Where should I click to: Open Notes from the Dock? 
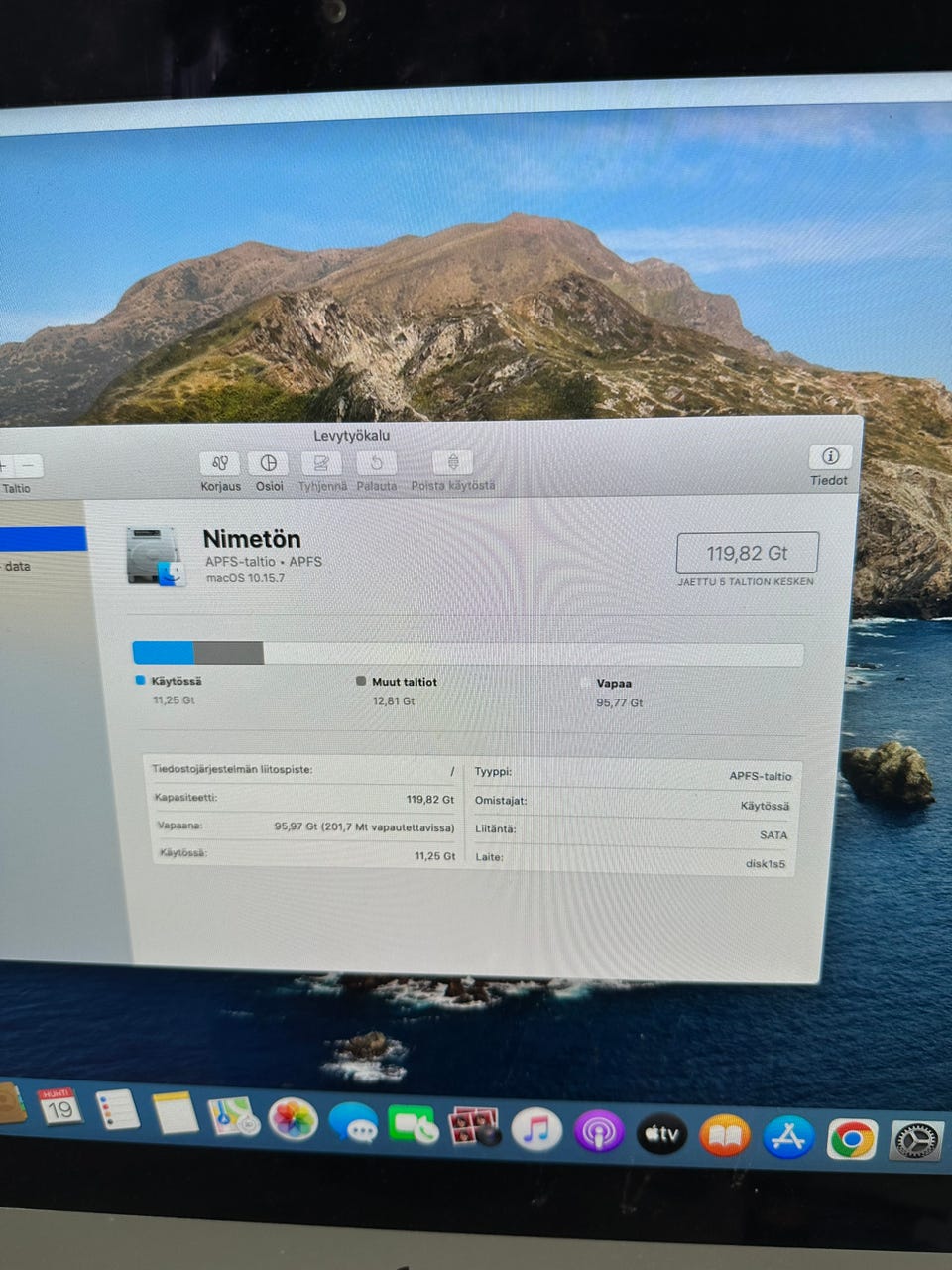176,1112
